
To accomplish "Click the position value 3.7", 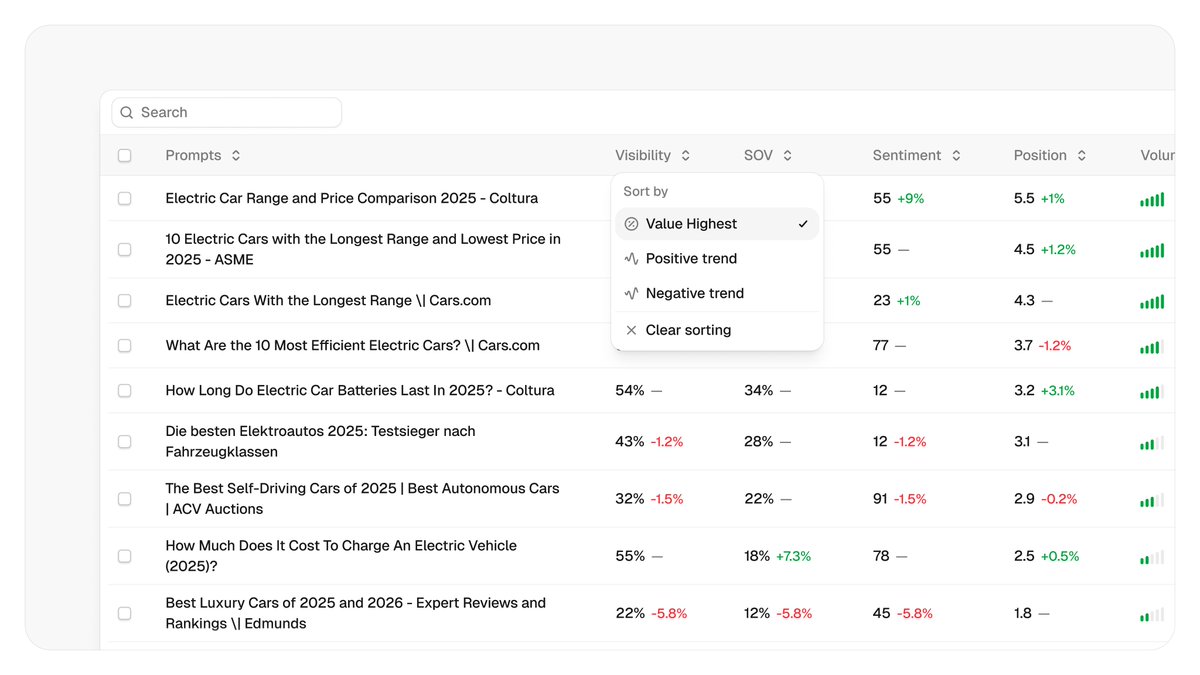I will [x=1023, y=345].
